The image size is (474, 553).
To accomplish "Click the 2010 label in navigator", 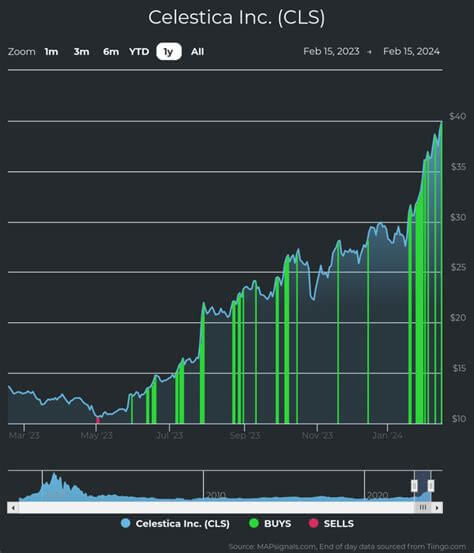I will (216, 495).
